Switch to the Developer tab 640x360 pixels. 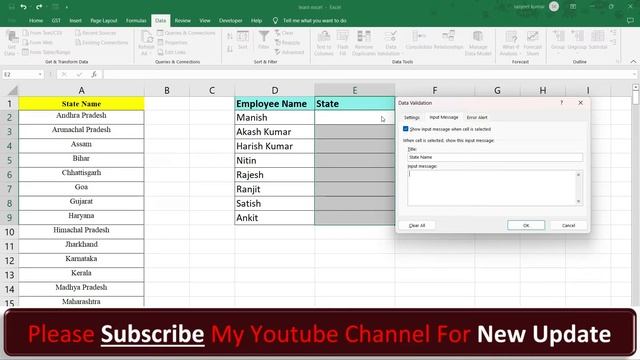(230, 20)
